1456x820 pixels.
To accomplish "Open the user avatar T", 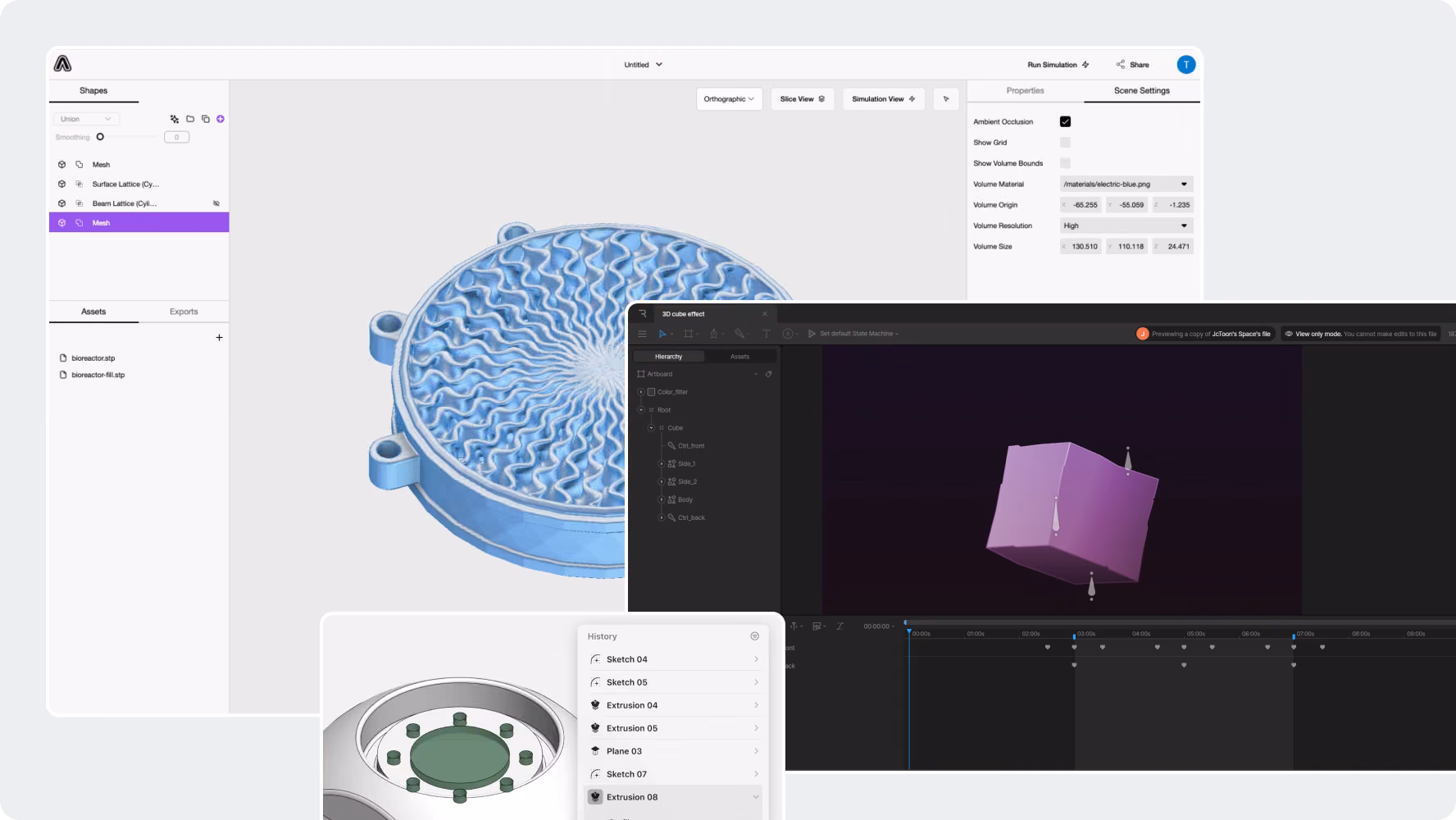I will 1185,65.
